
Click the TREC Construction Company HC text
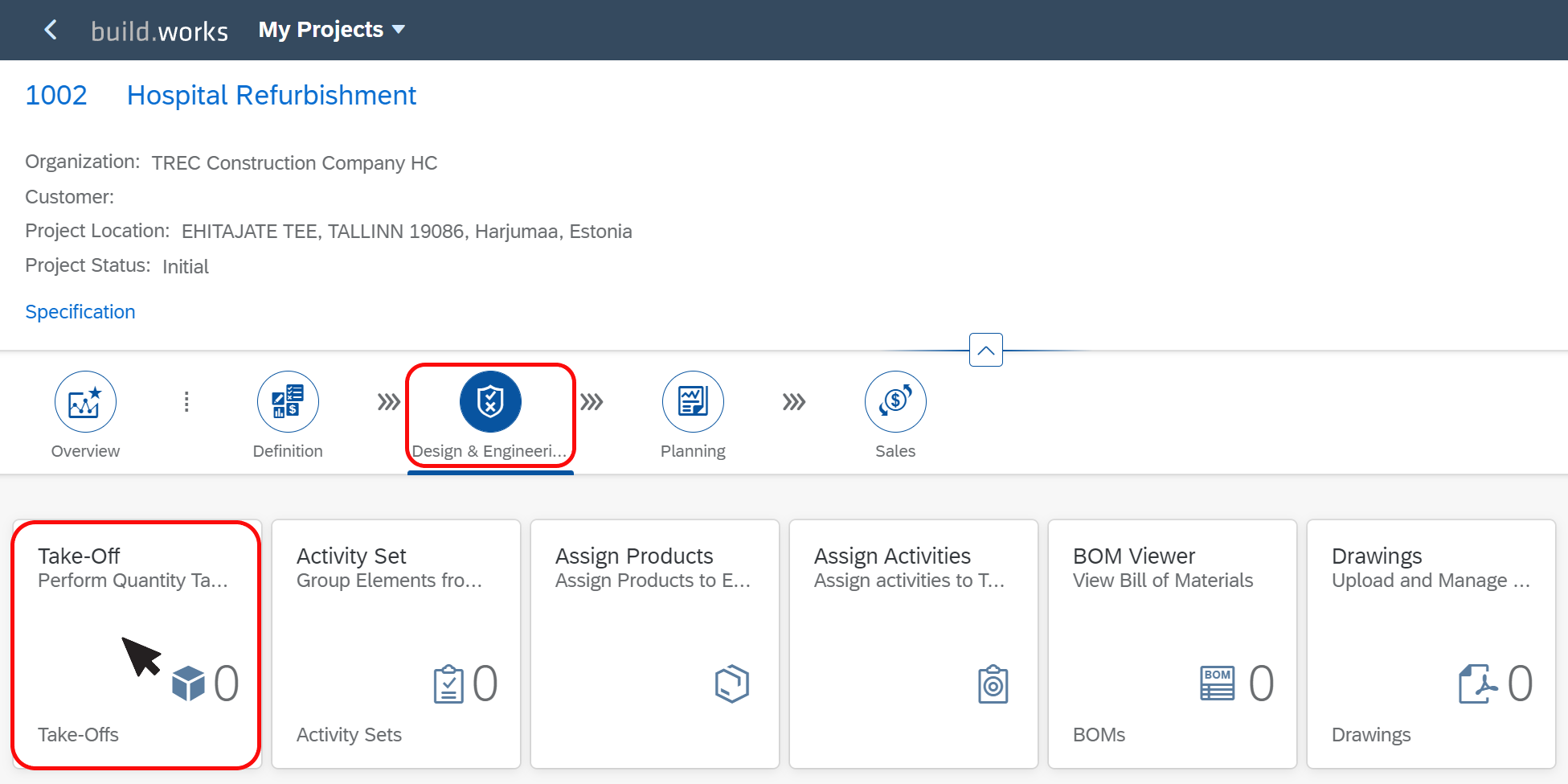[294, 163]
